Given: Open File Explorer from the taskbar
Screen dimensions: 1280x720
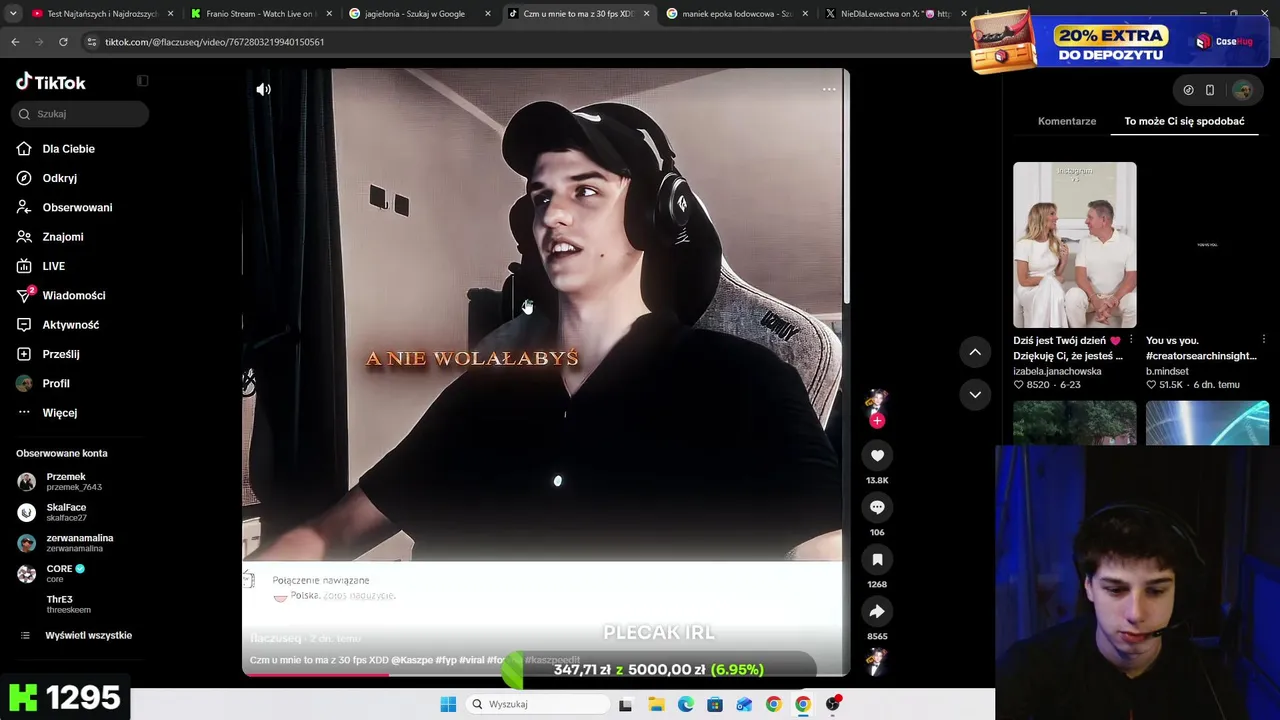Looking at the screenshot, I should [656, 704].
